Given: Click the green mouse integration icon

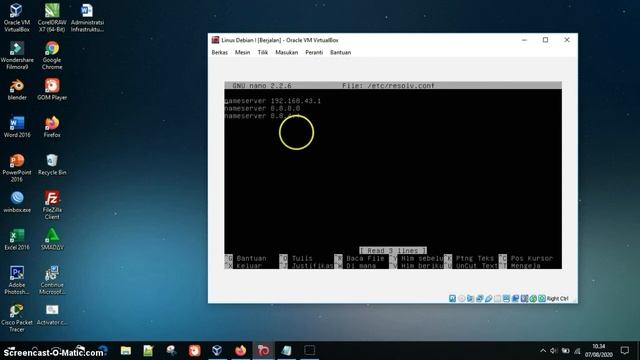Looking at the screenshot, I should (x=533, y=298).
